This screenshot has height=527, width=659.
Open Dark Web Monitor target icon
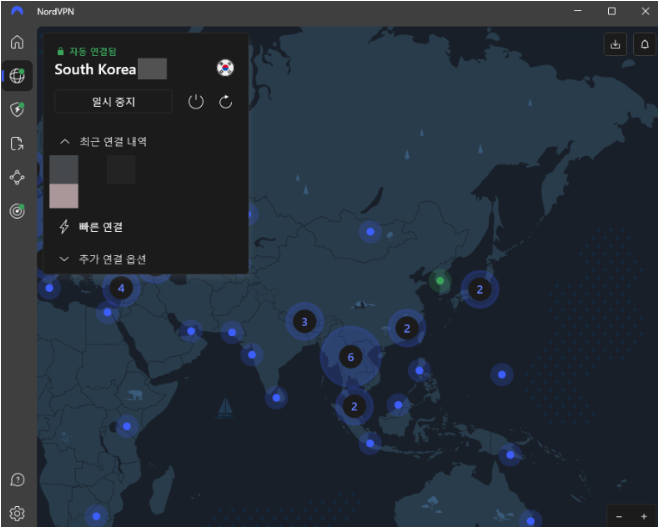pos(17,211)
